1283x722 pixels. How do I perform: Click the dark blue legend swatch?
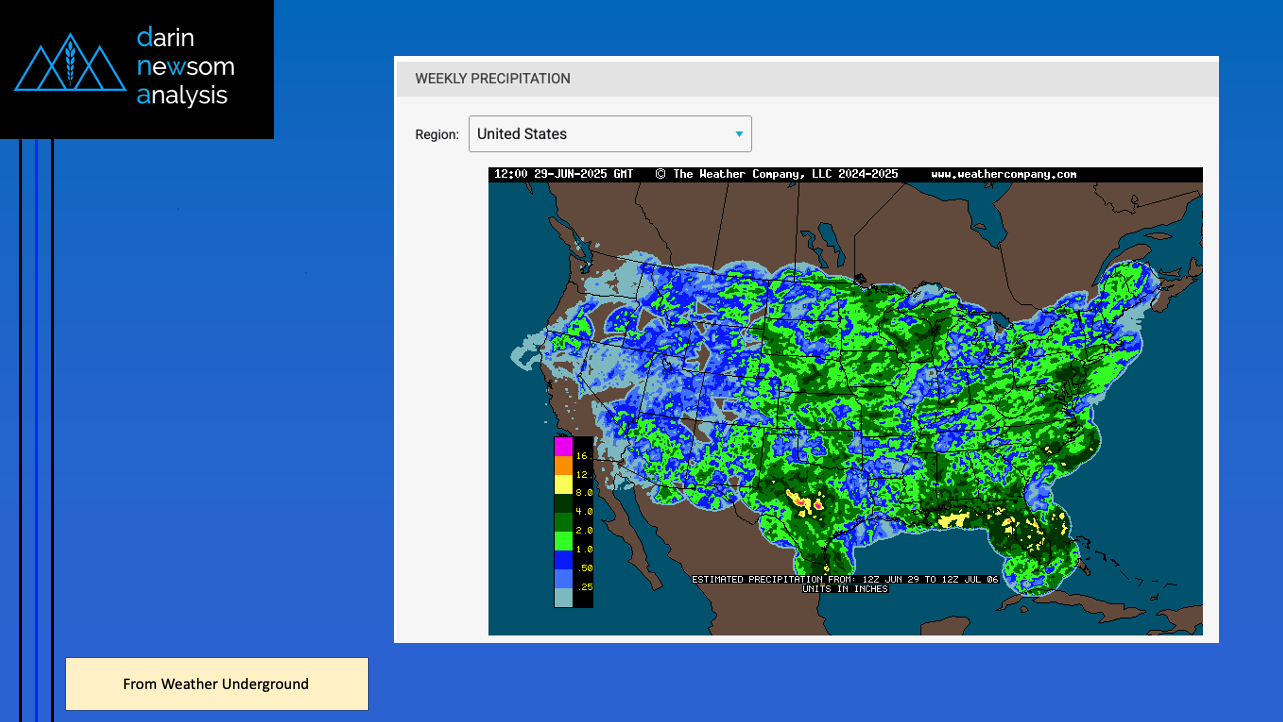pos(564,560)
